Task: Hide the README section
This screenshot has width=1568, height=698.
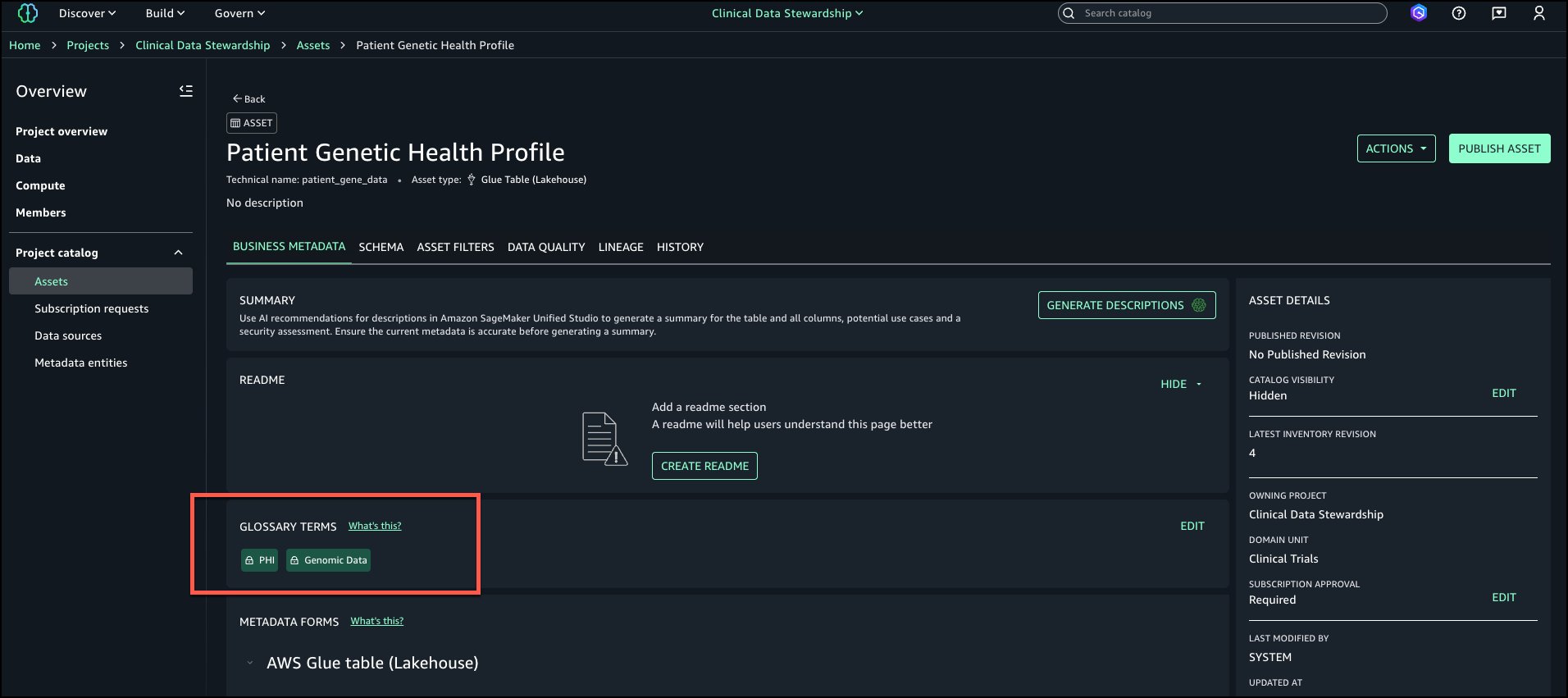Action: coord(1181,384)
